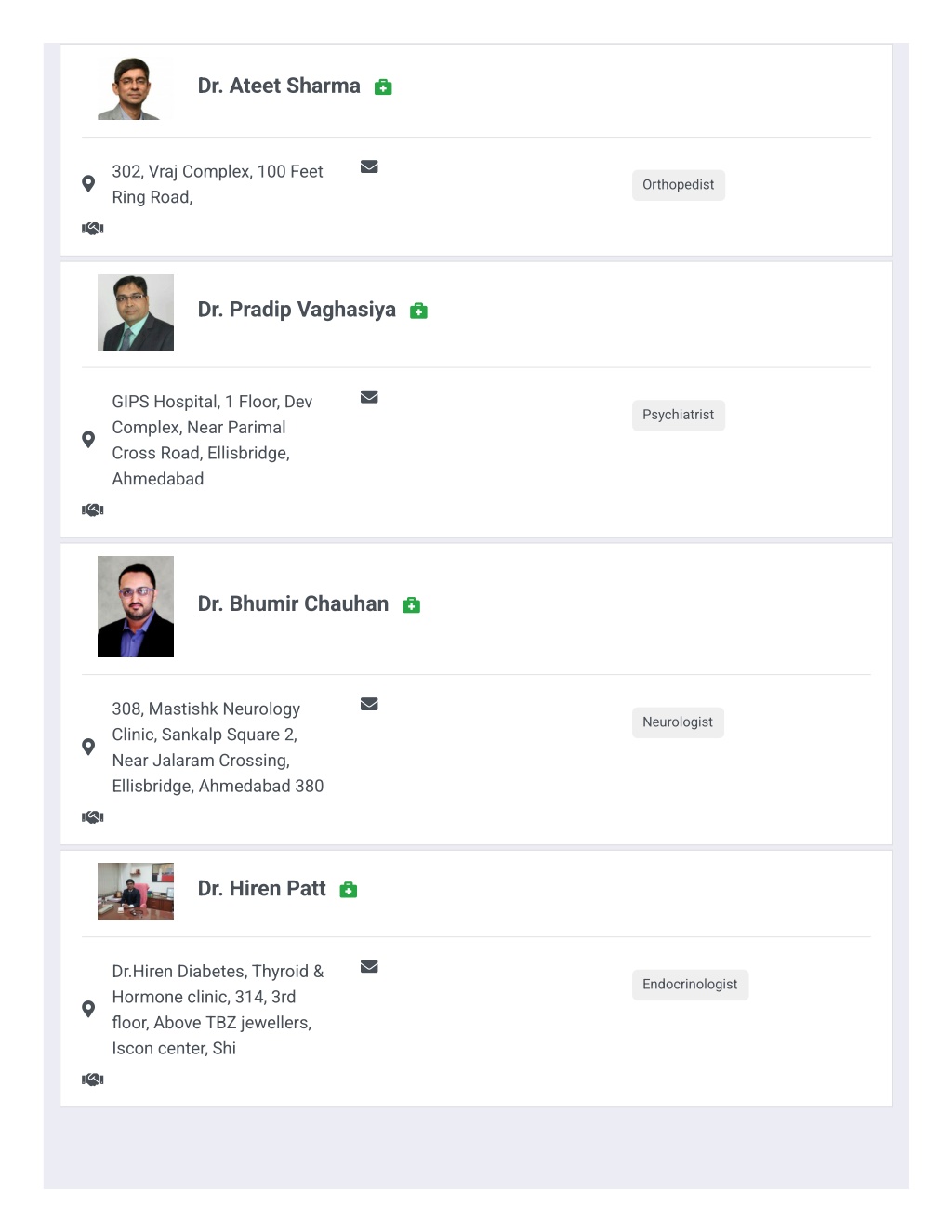Click the envelope icon in Dr. Ateet Sharma's card
Viewport: 952px width, 1232px height.
point(369,166)
